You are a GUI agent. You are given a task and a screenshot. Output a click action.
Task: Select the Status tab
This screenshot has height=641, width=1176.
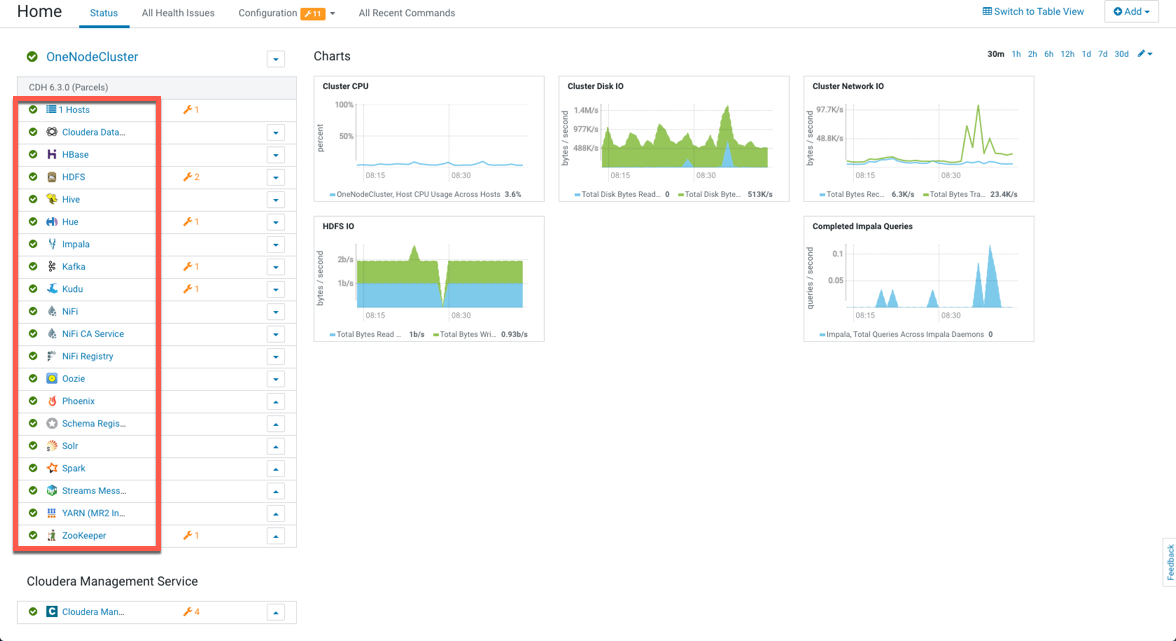pyautogui.click(x=104, y=13)
